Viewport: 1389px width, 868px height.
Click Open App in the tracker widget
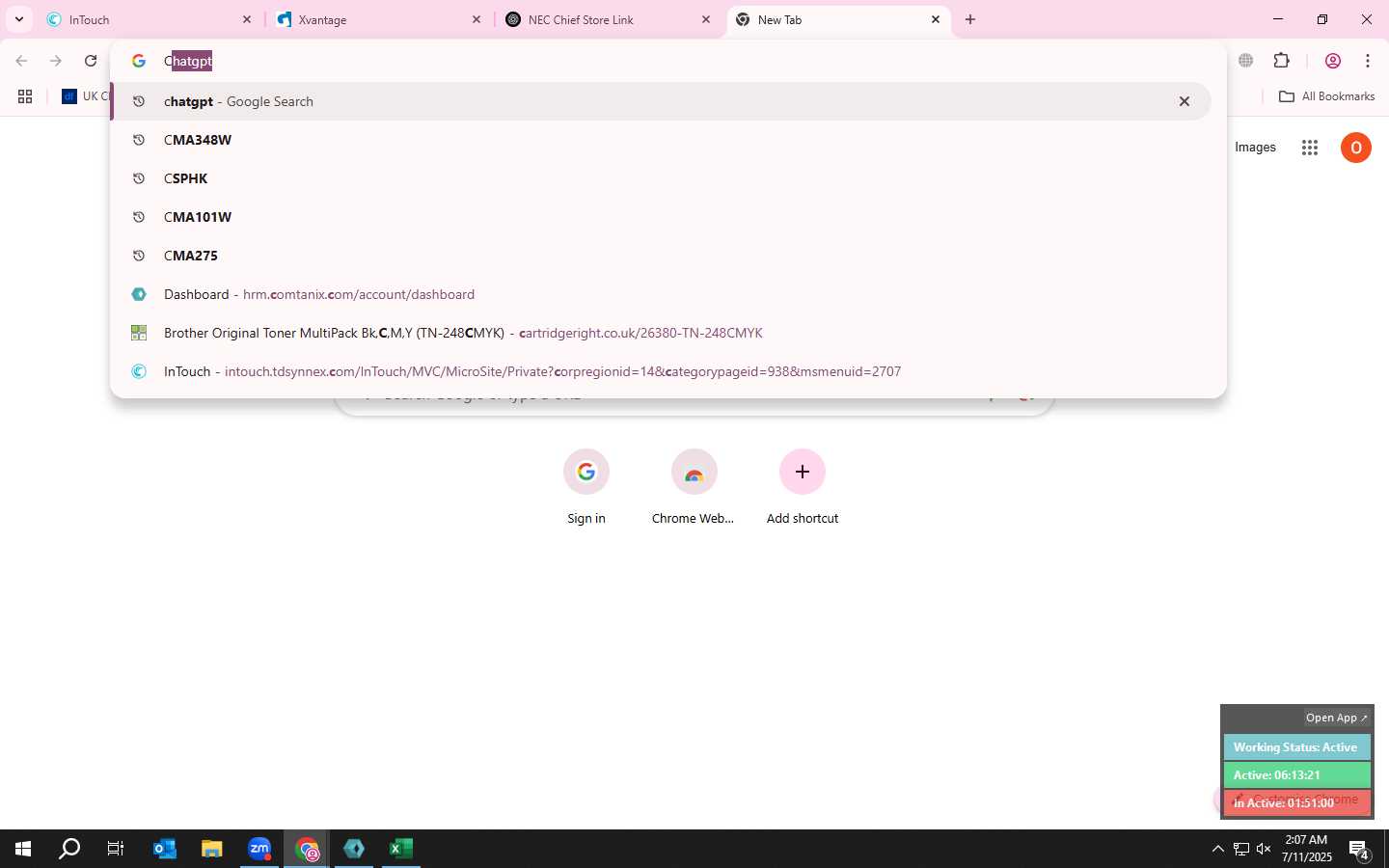[x=1336, y=718]
